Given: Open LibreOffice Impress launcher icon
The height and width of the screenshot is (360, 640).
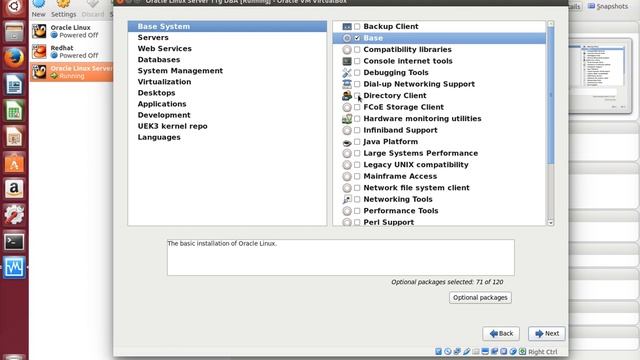Looking at the screenshot, I should pos(14,137).
